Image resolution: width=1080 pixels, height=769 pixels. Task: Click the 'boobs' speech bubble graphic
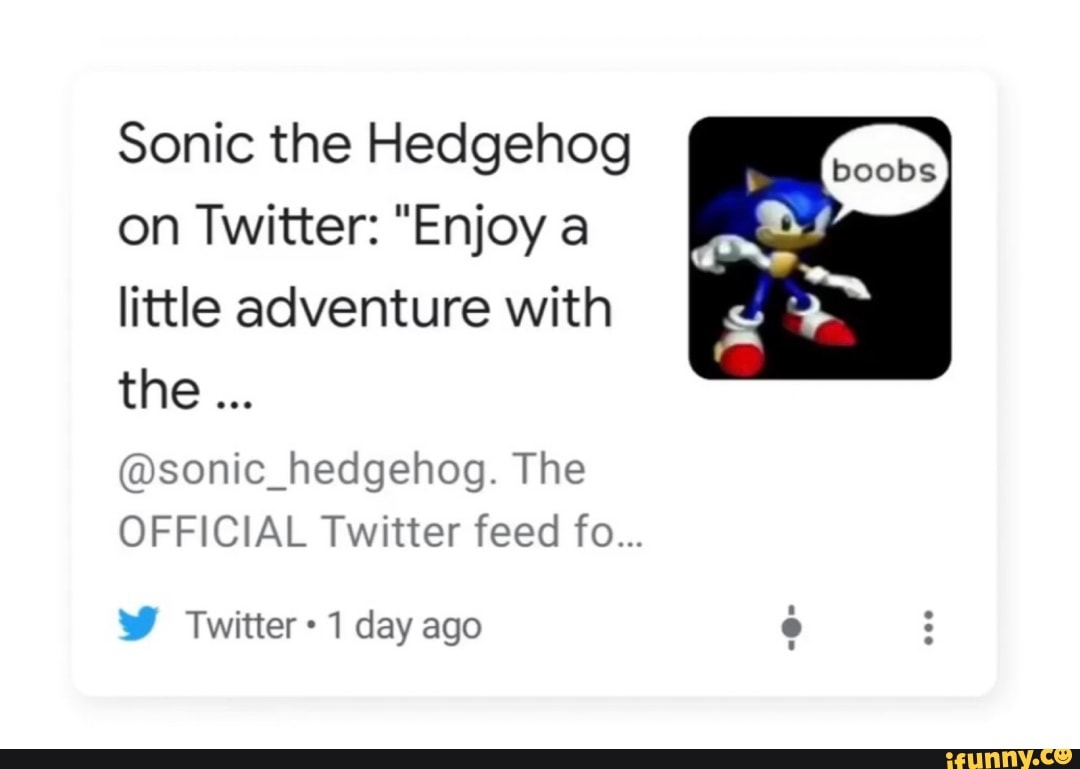(x=884, y=168)
